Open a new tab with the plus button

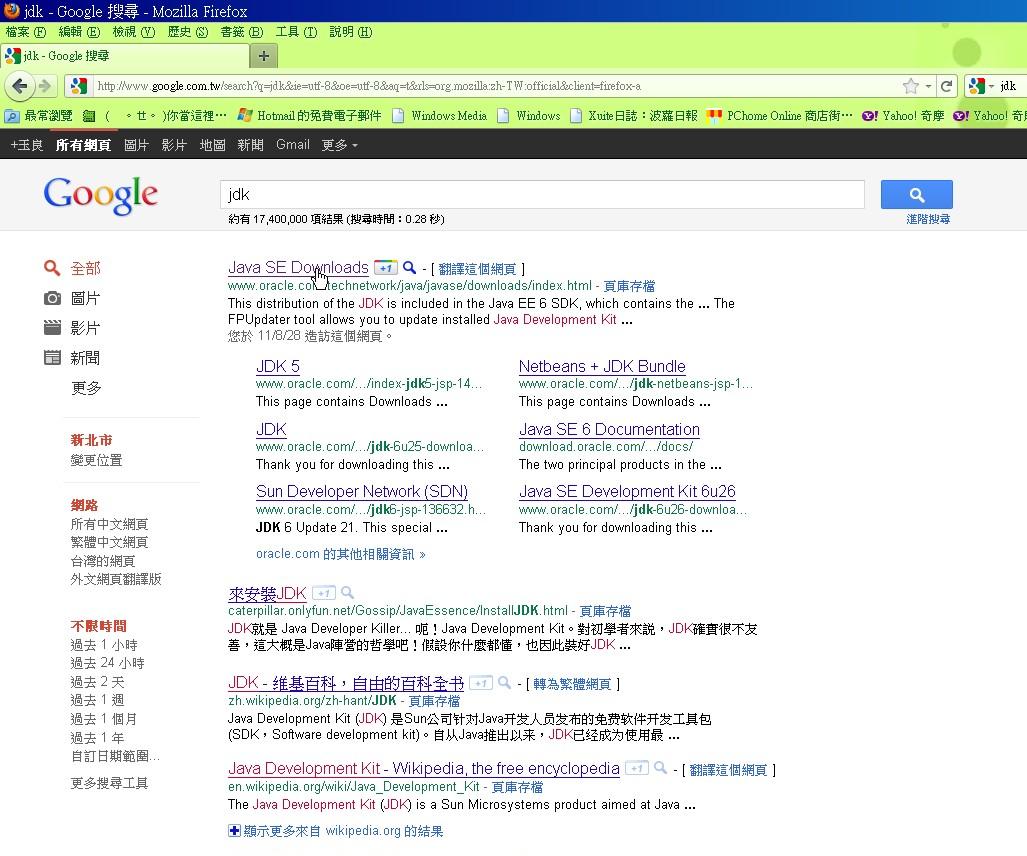(x=264, y=56)
